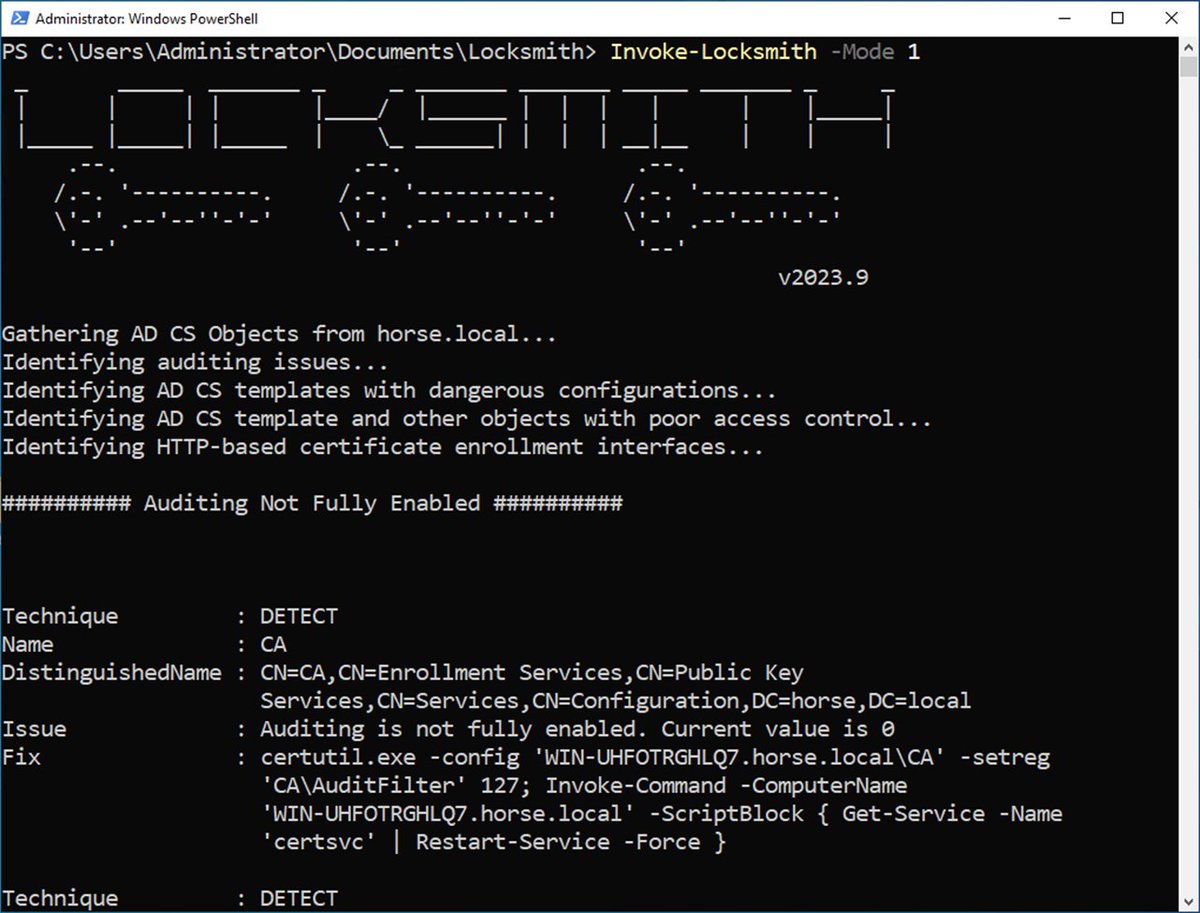Click the line 'Identifying HTTP-based certificate enrollment interfaces...'
Image resolution: width=1200 pixels, height=913 pixels.
click(382, 446)
